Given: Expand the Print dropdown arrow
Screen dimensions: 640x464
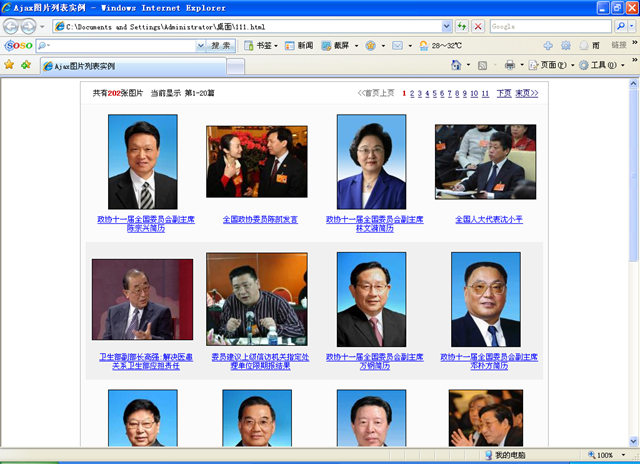Looking at the screenshot, I should click(x=522, y=65).
